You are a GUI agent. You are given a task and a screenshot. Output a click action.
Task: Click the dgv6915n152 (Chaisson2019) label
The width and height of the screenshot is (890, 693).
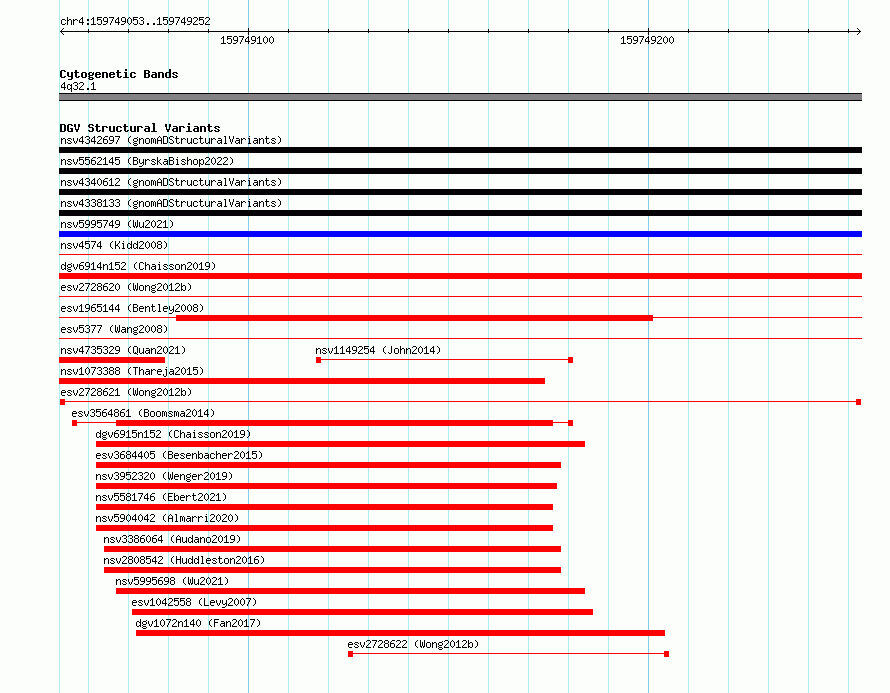click(x=173, y=434)
